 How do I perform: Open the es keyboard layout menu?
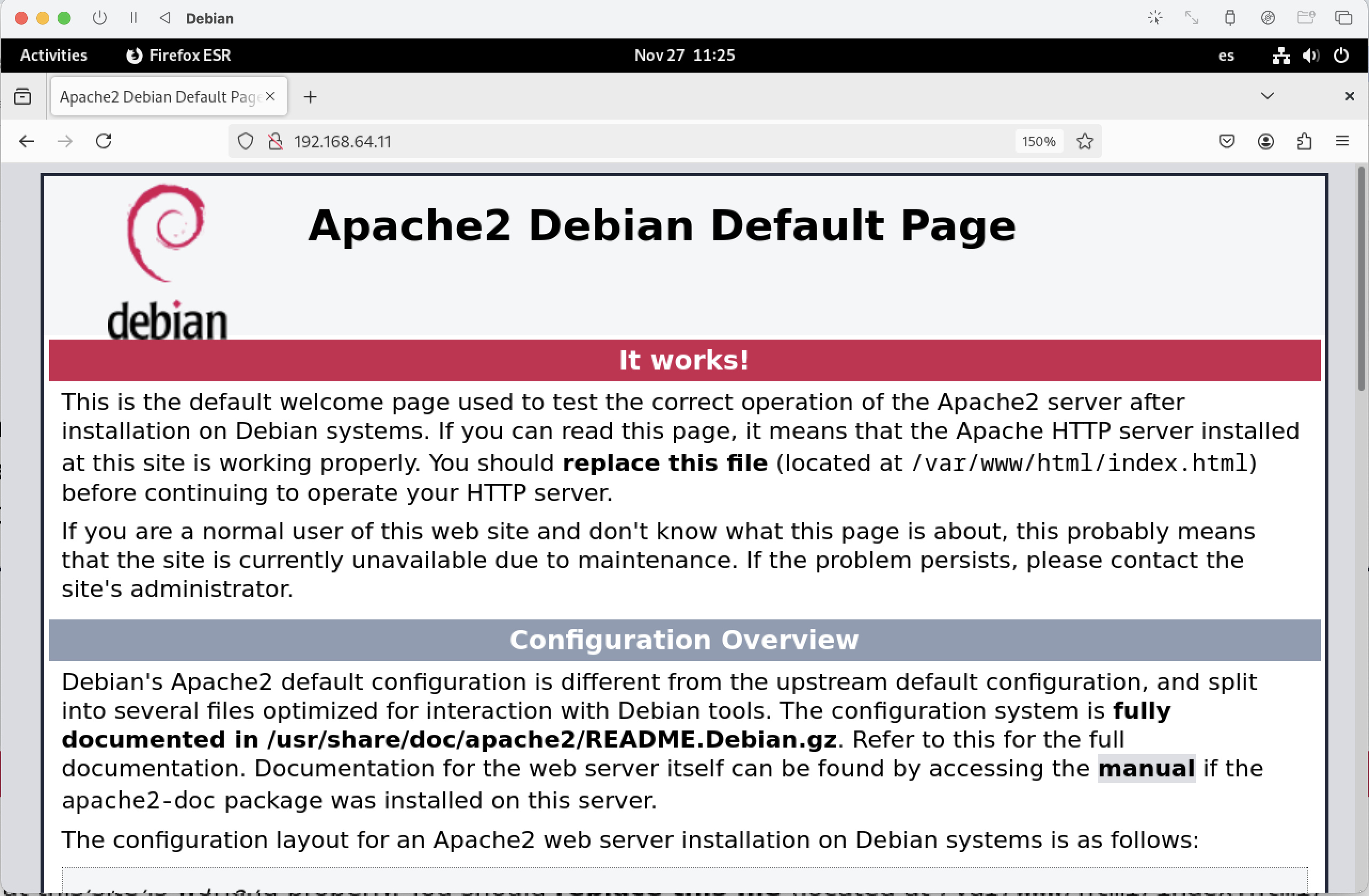[1226, 56]
